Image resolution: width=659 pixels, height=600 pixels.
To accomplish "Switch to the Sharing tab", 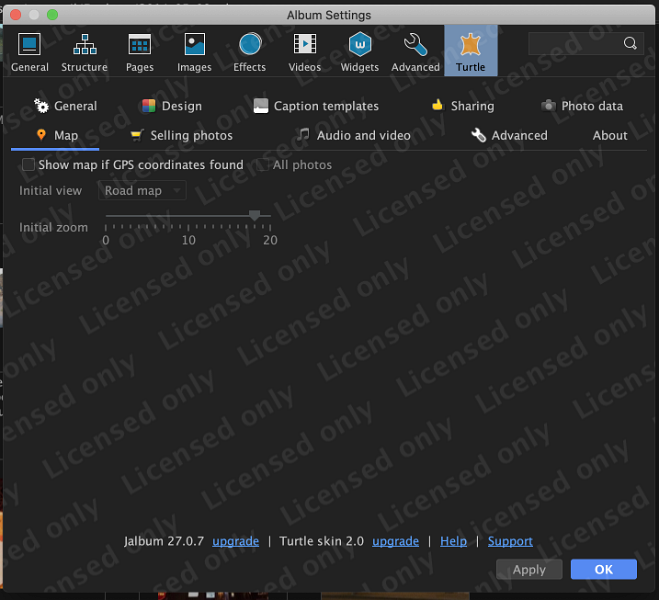I will (463, 106).
